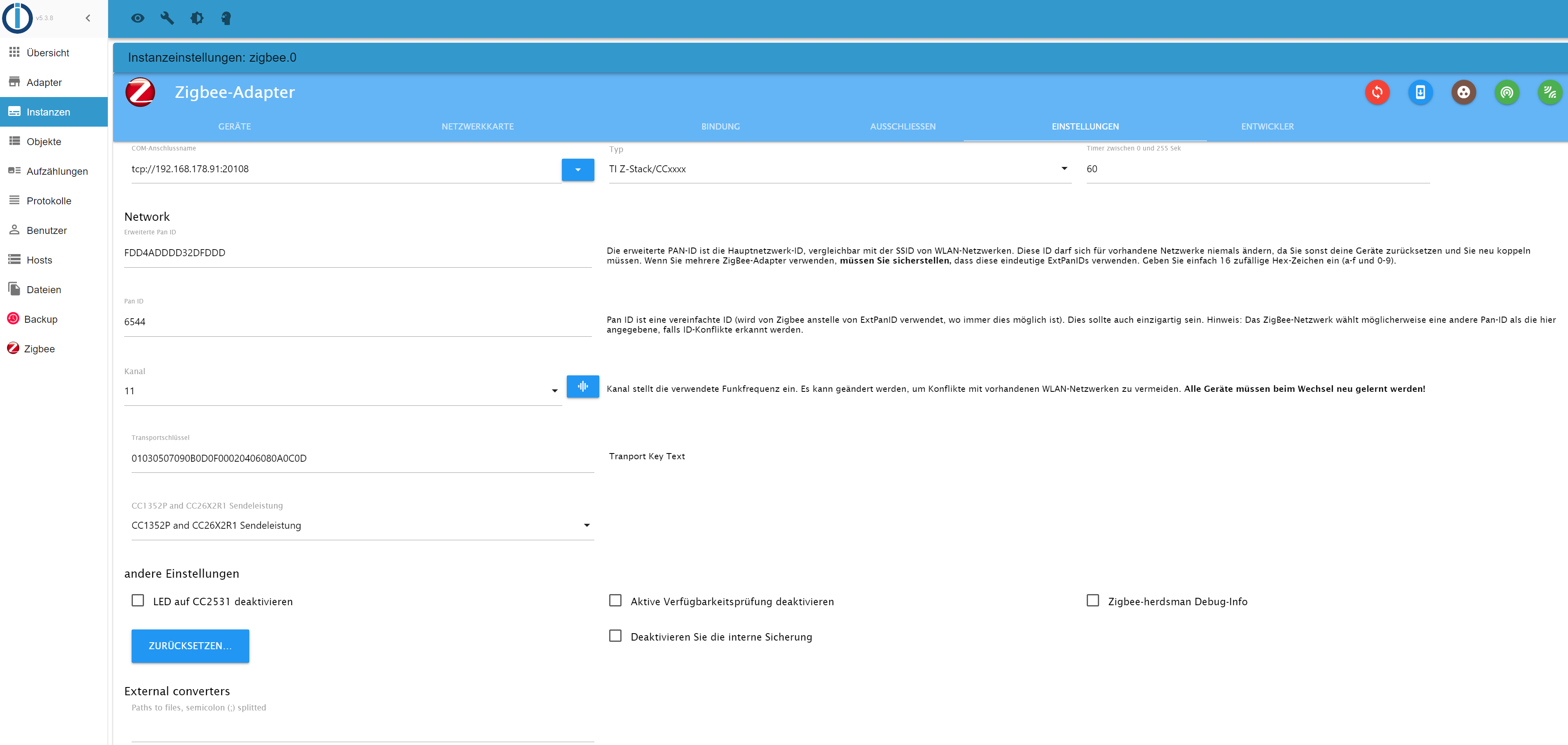Enable LED auf CC2531 deaktivieren checkbox
The width and height of the screenshot is (1568, 745).
(x=138, y=601)
